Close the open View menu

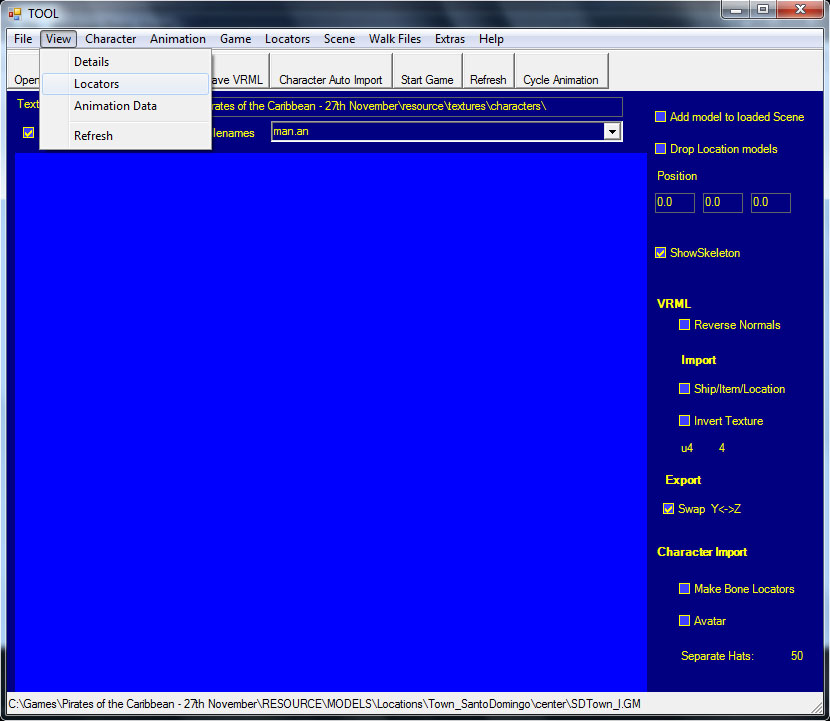point(58,39)
